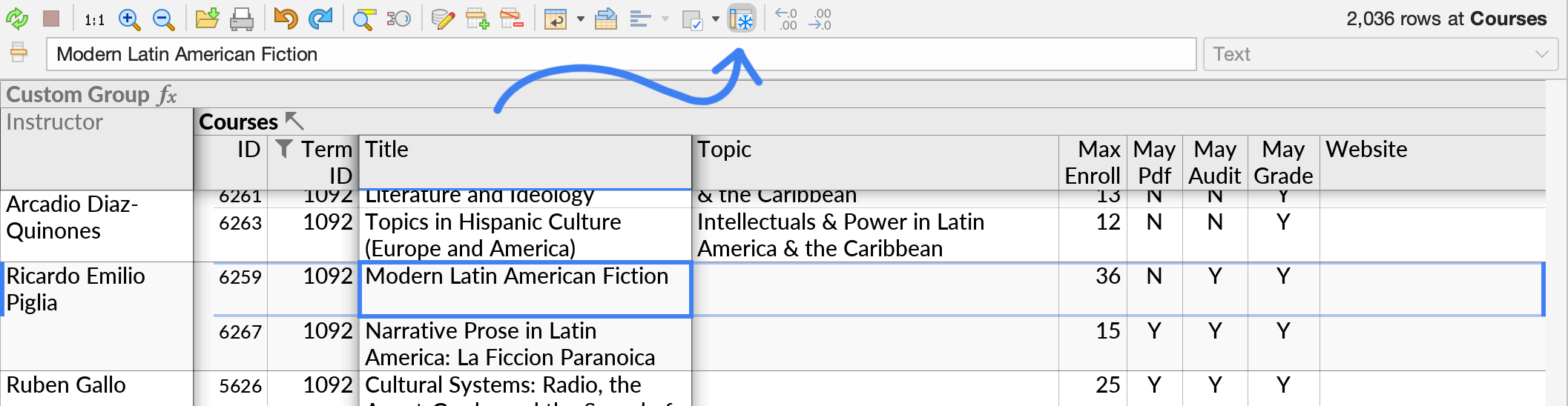1568x406 pixels.
Task: Click the add row icon
Action: pyautogui.click(x=477, y=19)
